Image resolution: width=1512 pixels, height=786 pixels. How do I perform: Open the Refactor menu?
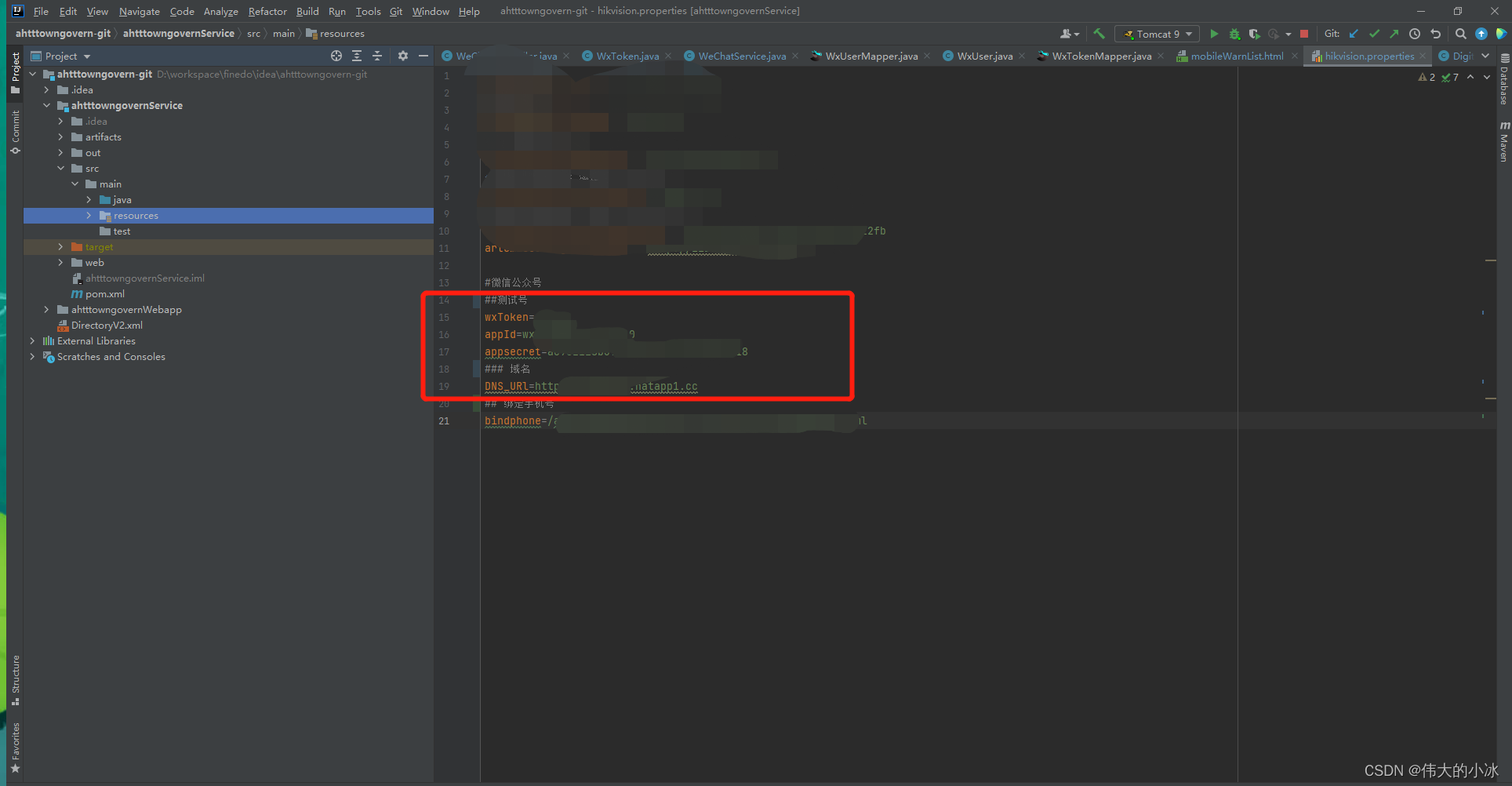click(x=267, y=11)
